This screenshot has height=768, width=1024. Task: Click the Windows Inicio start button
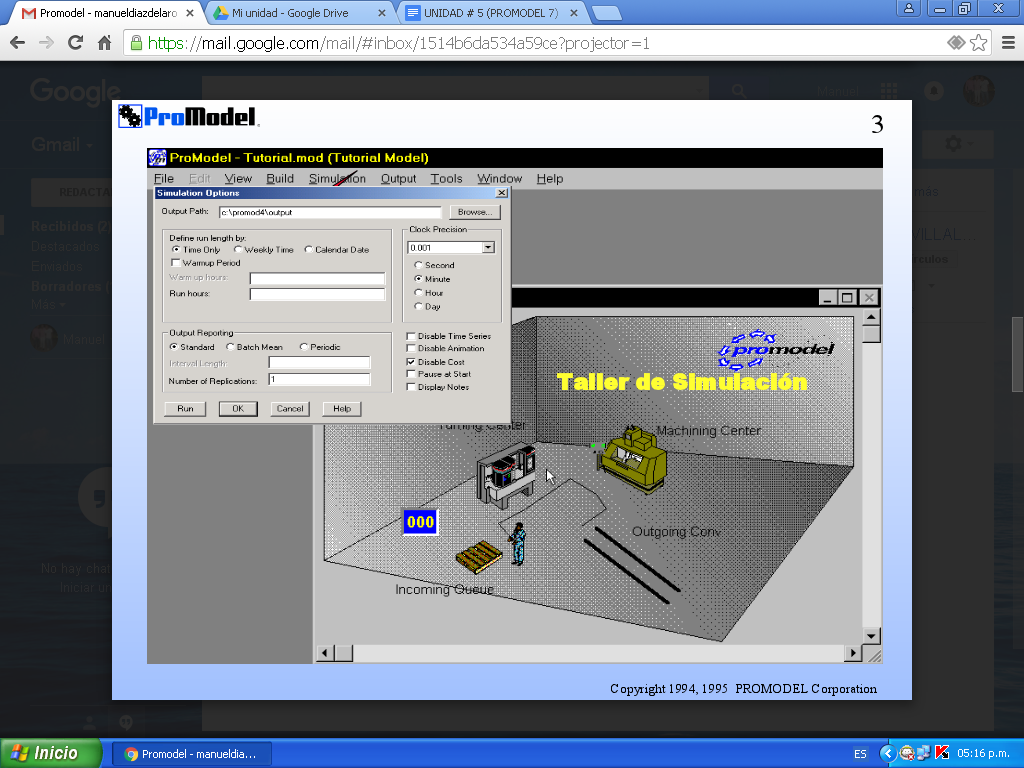point(51,753)
